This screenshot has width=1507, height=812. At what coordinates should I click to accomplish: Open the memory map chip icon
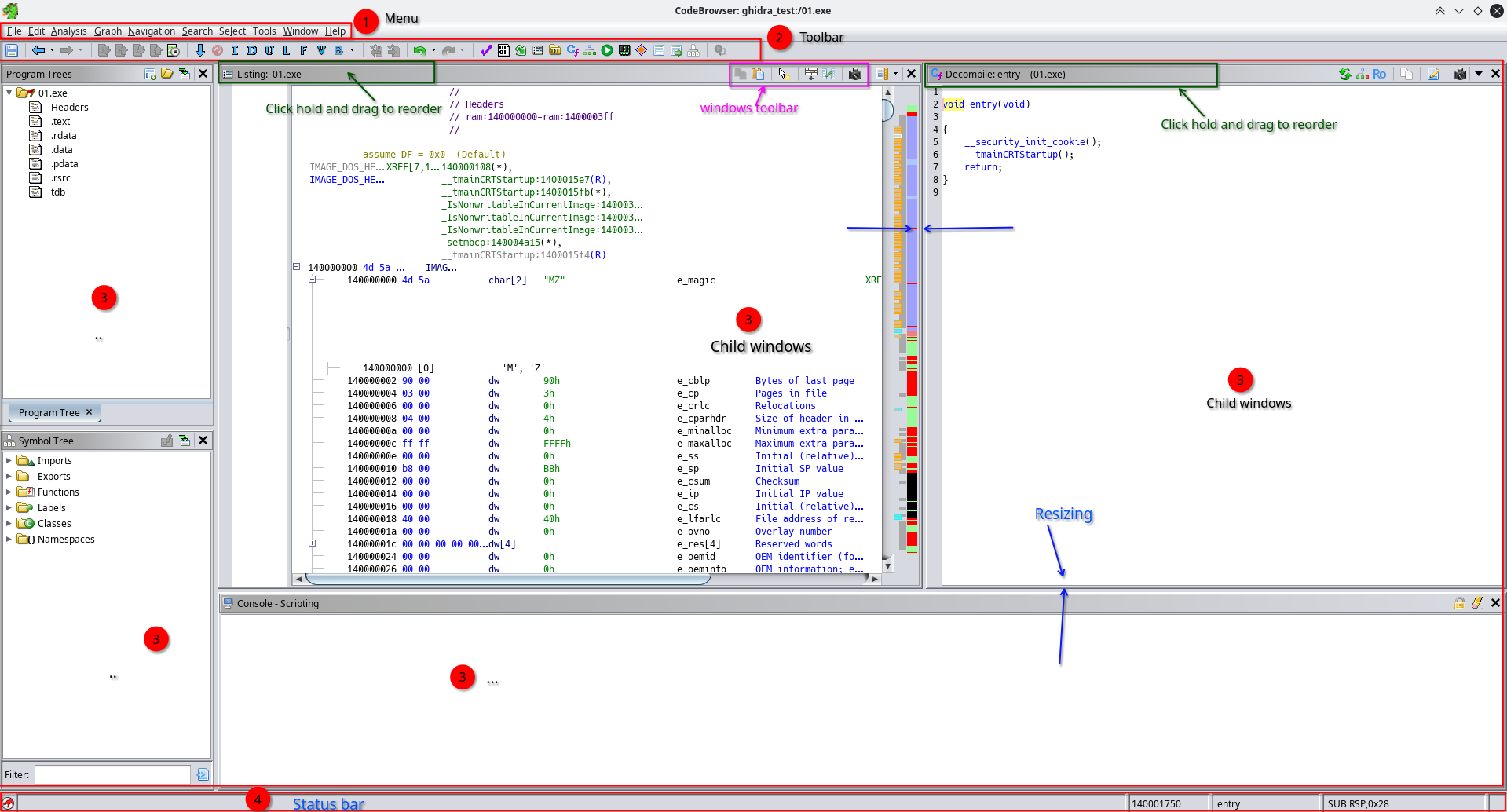click(624, 50)
